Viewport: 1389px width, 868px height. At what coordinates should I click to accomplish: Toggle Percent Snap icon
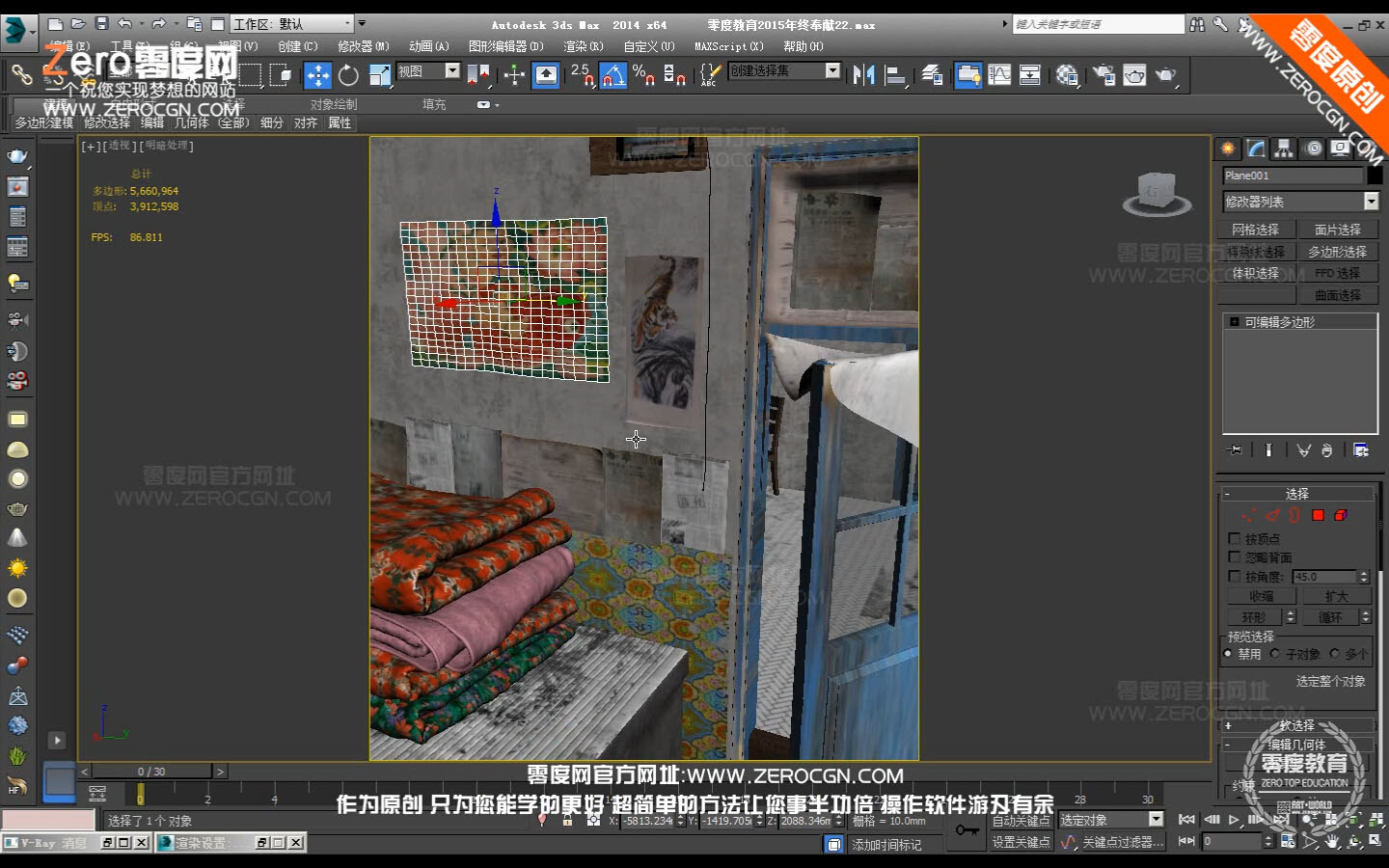643,75
